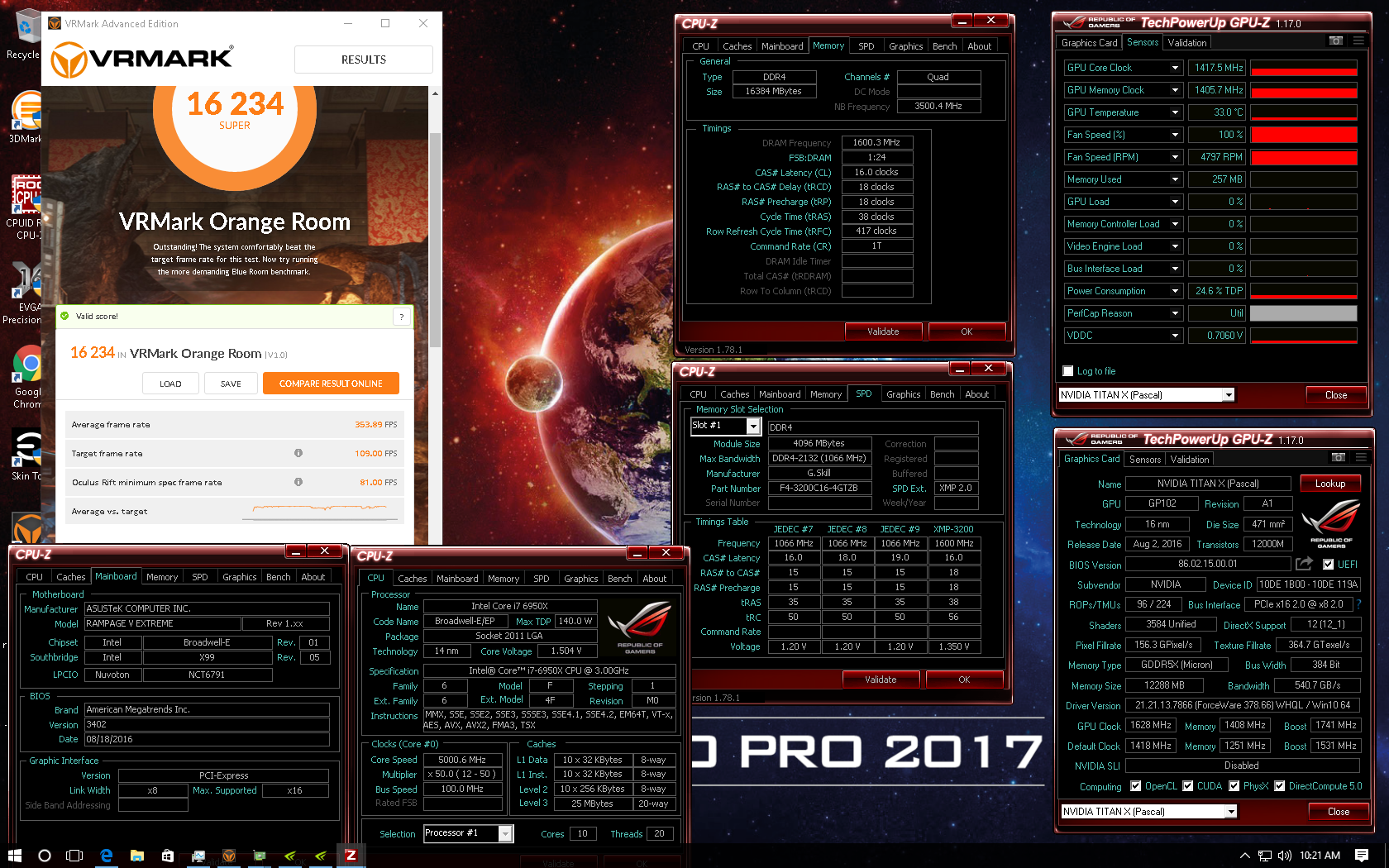Click volume speaker icon in system tray

click(1284, 856)
